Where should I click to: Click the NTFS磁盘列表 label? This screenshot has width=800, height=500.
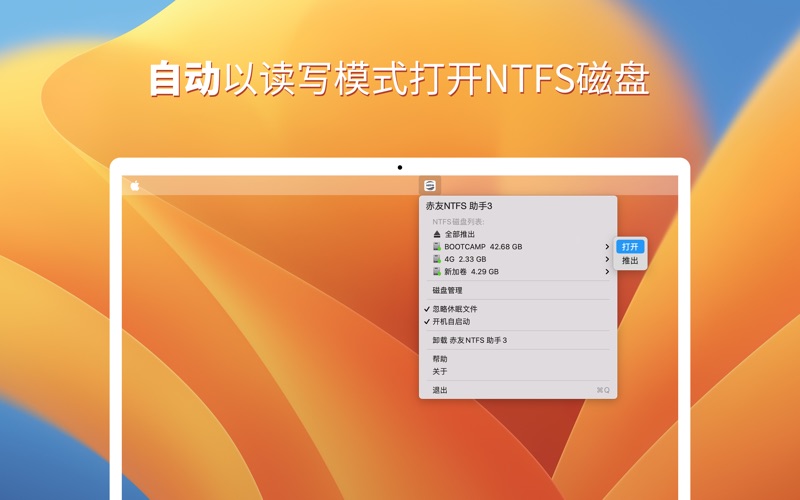coord(458,222)
